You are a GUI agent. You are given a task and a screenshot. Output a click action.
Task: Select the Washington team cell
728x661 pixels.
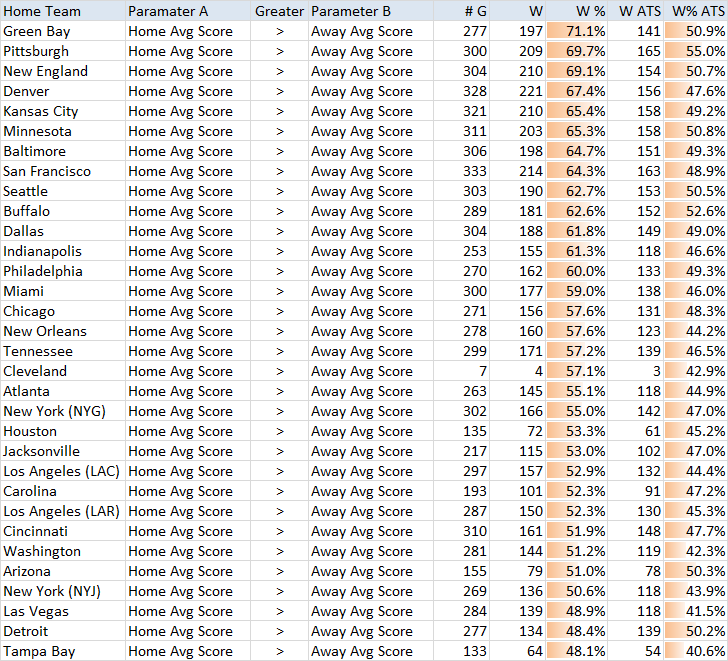(x=63, y=550)
